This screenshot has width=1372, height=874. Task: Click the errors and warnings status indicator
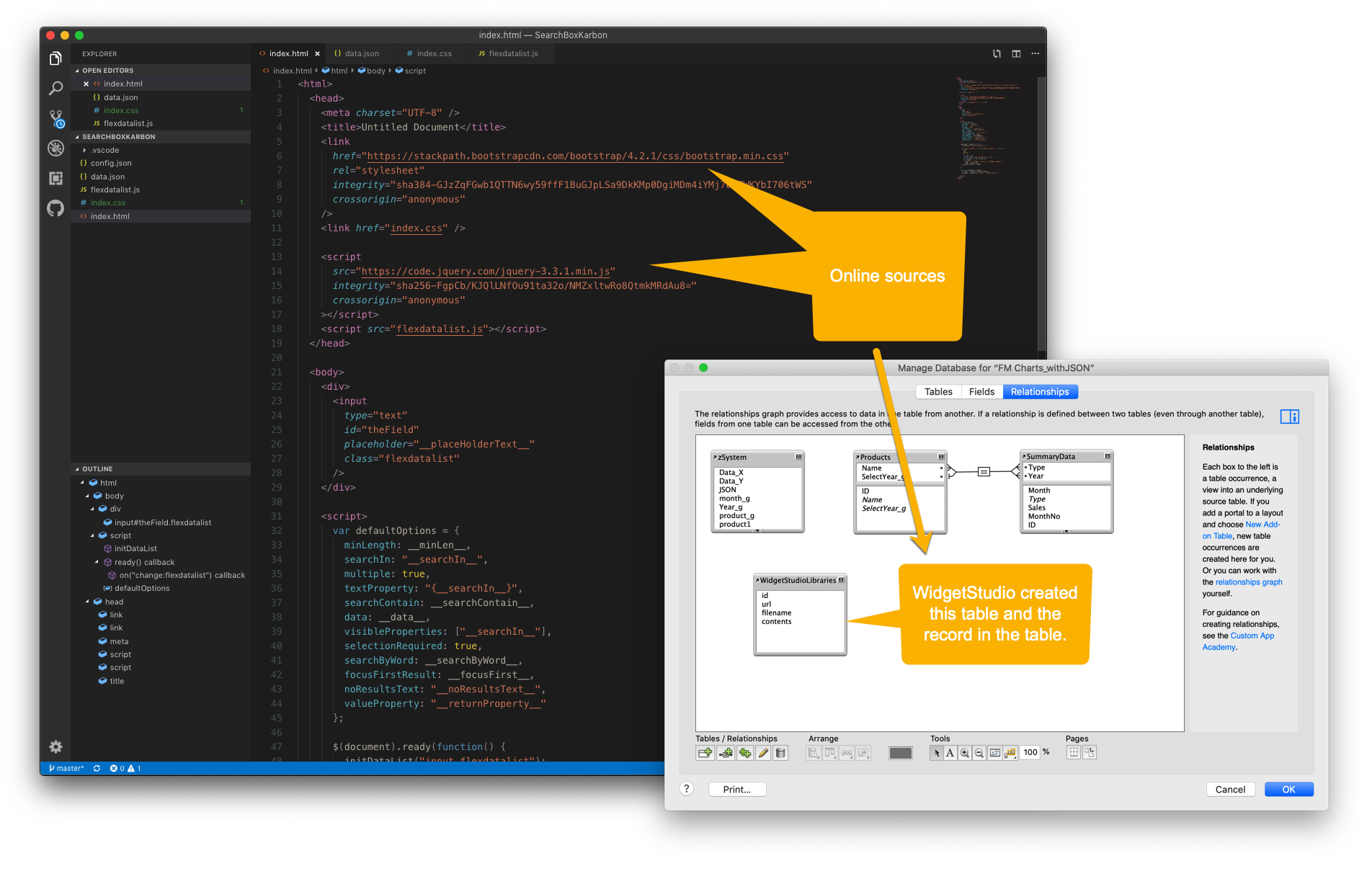125,768
